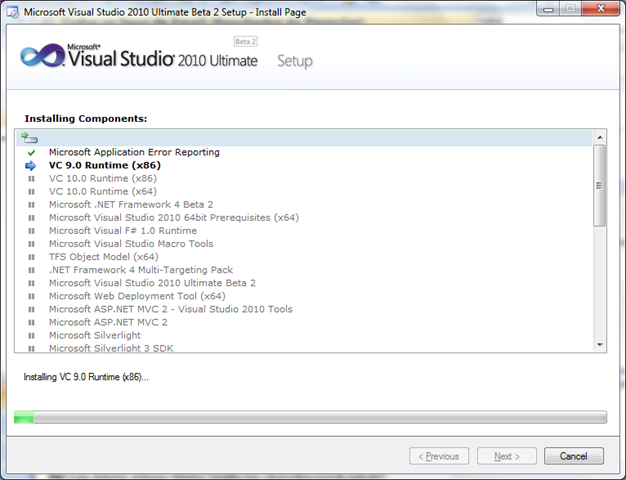
Task: Click the Cancel button
Action: pos(574,456)
